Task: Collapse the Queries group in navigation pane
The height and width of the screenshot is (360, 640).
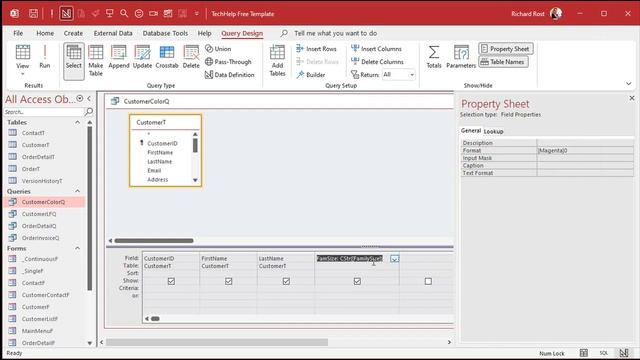Action: coord(78,191)
